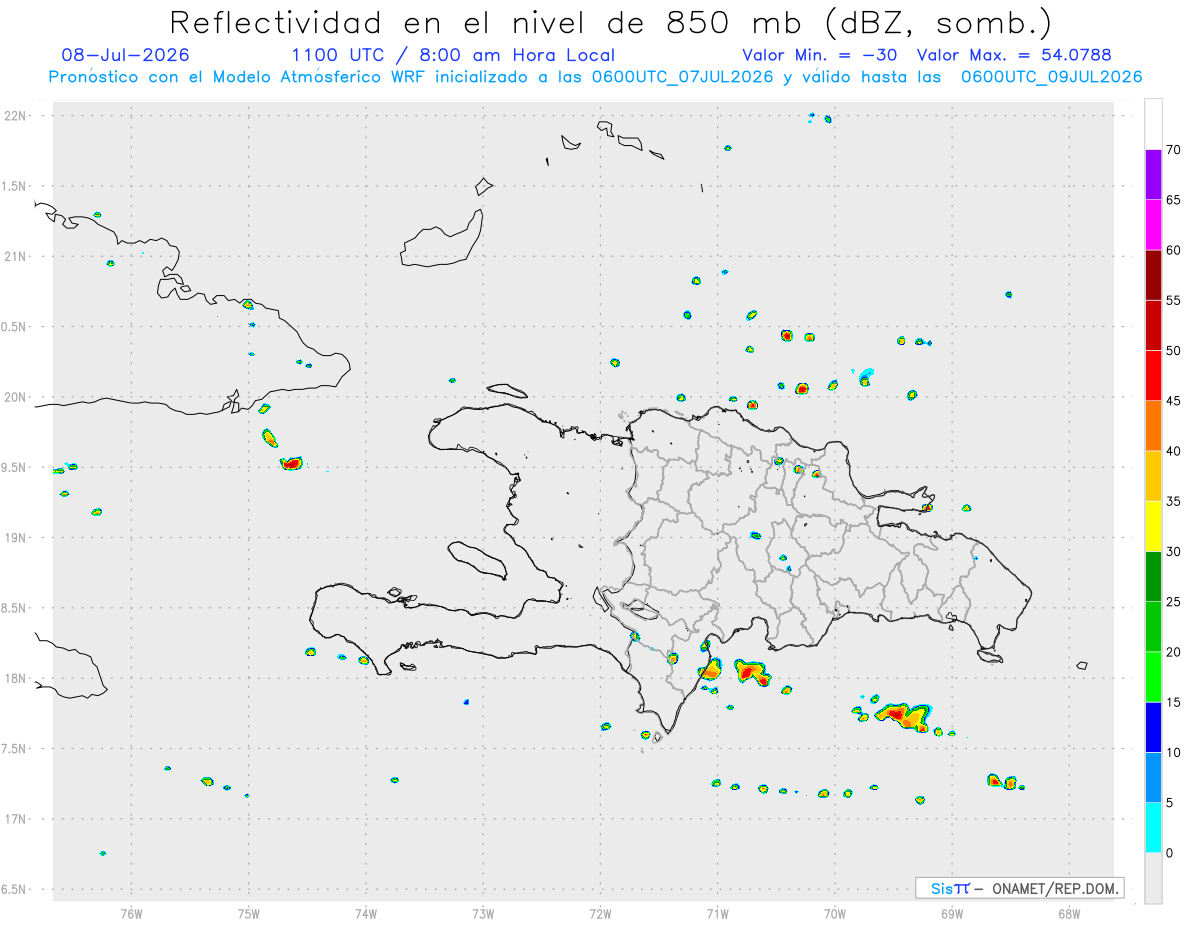Pick the yellow 30-35 dBZ color band
Screen dimensions: 1200x927
(1153, 526)
